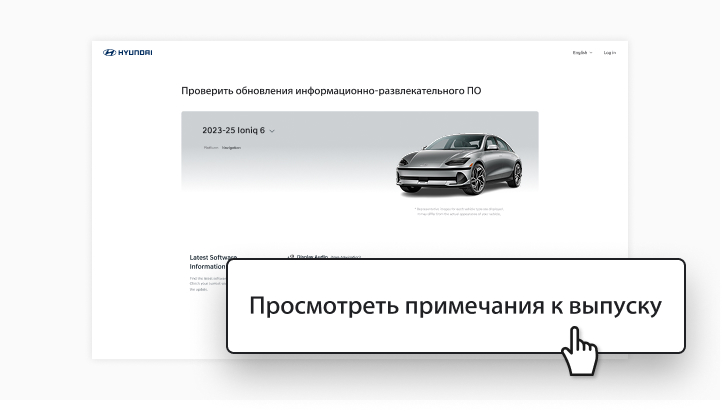Image resolution: width=726 pixels, height=414 pixels.
Task: Click the Platform label under model name
Action: (x=210, y=147)
